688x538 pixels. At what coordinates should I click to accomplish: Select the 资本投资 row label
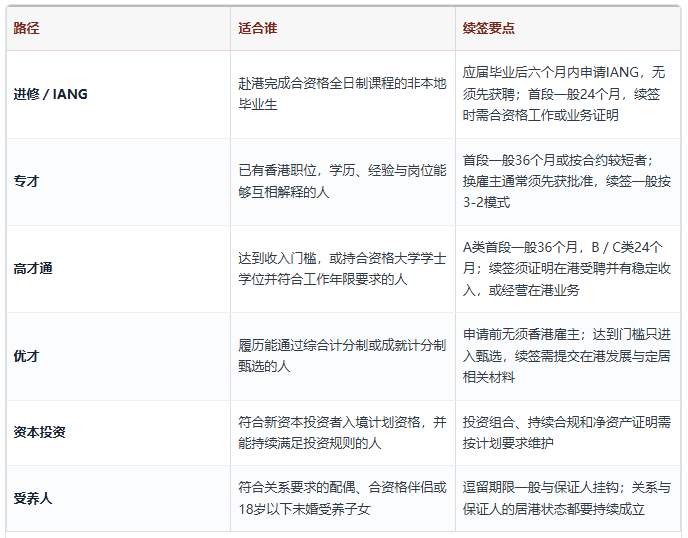click(39, 432)
